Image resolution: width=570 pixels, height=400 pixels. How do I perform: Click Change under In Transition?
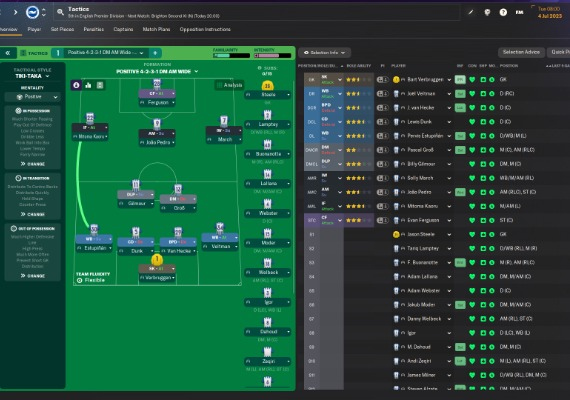(x=33, y=214)
